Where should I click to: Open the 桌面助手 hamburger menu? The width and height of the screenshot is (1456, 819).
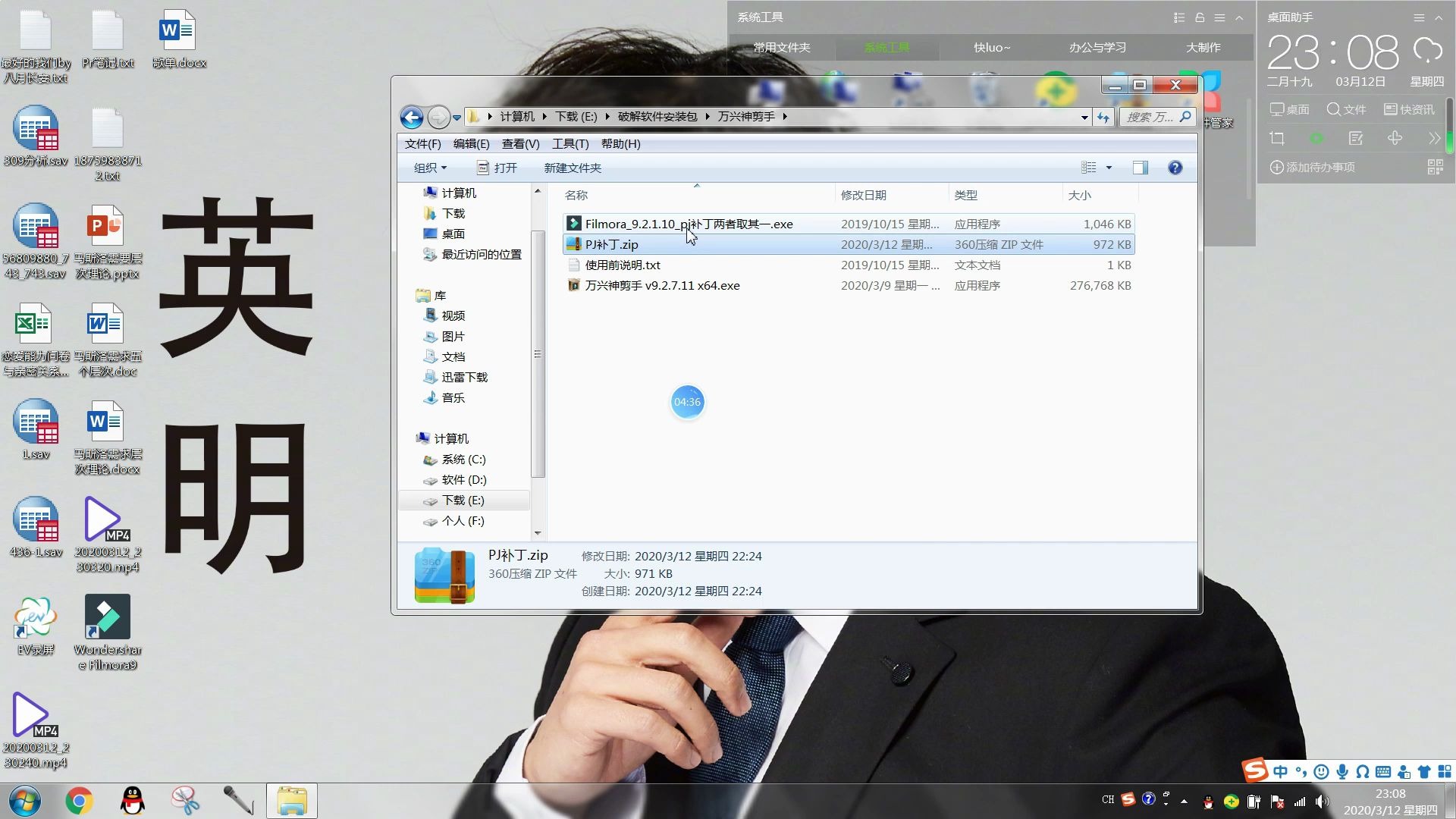[1419, 17]
